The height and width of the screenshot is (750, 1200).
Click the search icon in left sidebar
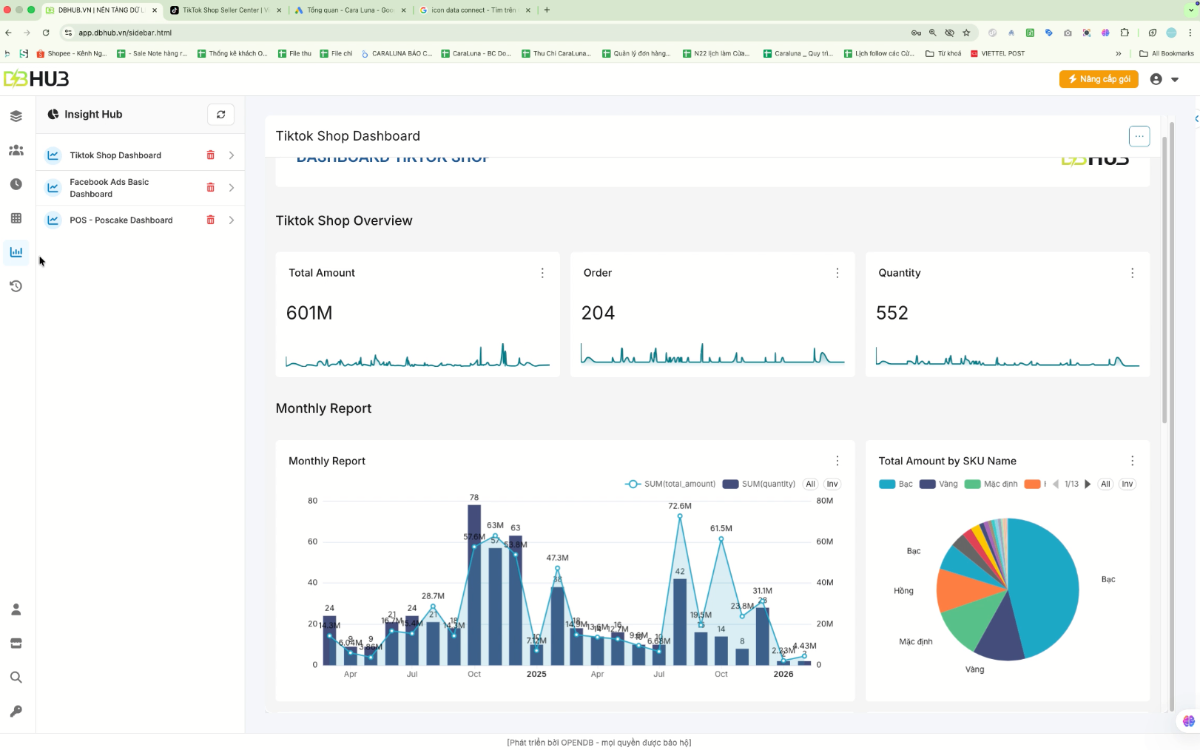(x=16, y=677)
